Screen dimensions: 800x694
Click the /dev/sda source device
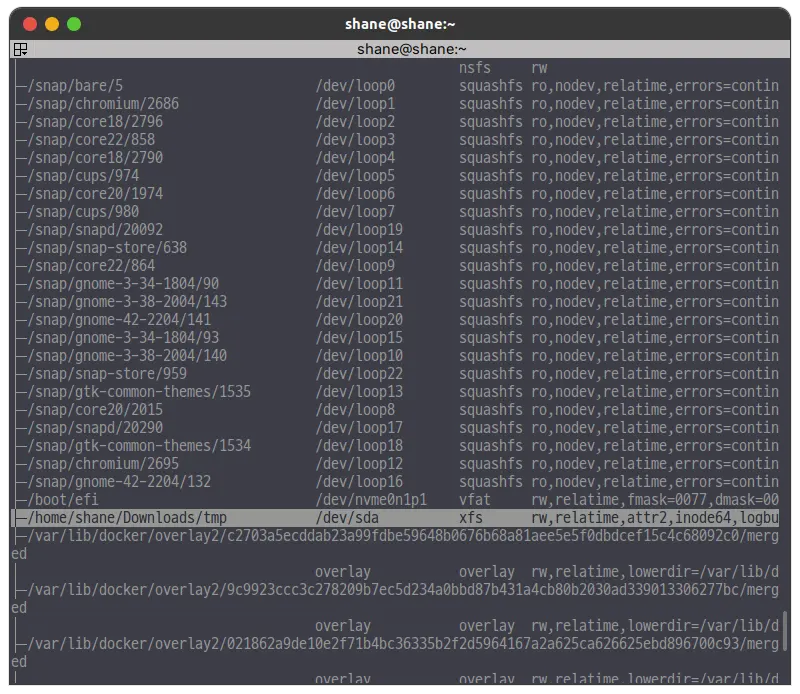pyautogui.click(x=347, y=518)
